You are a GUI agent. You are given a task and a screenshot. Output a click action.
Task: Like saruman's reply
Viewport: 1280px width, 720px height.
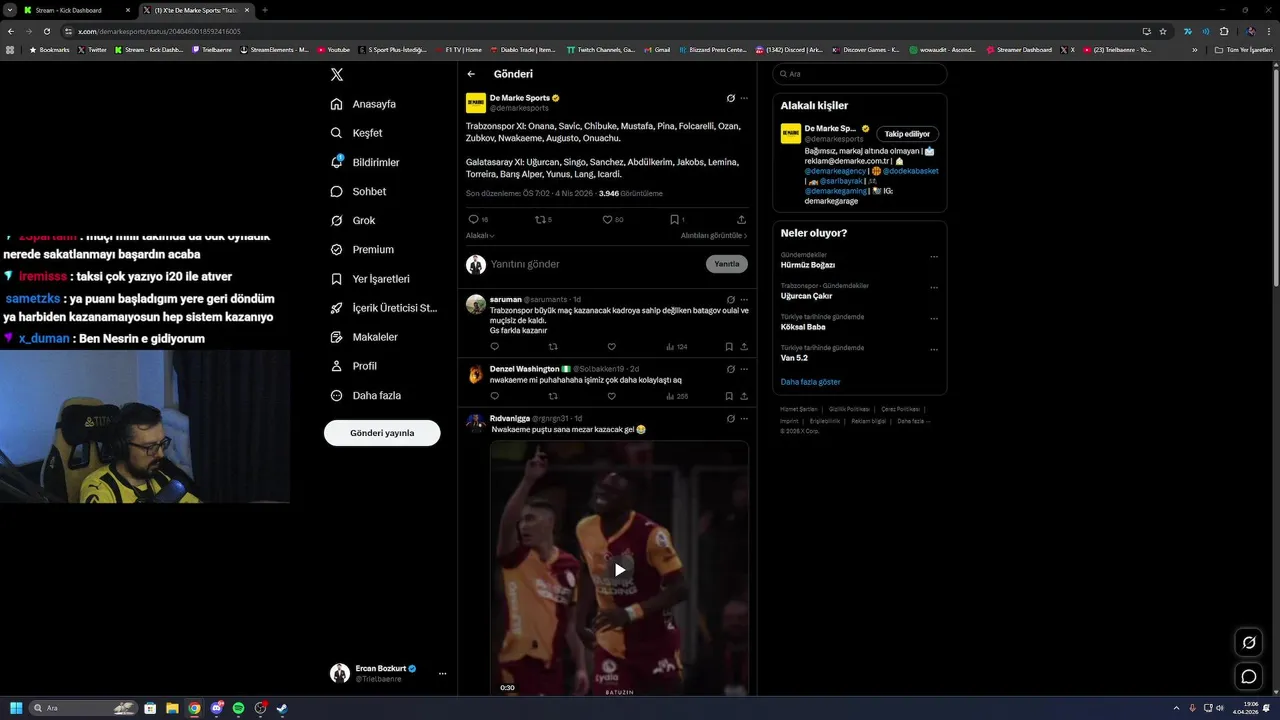tap(611, 347)
